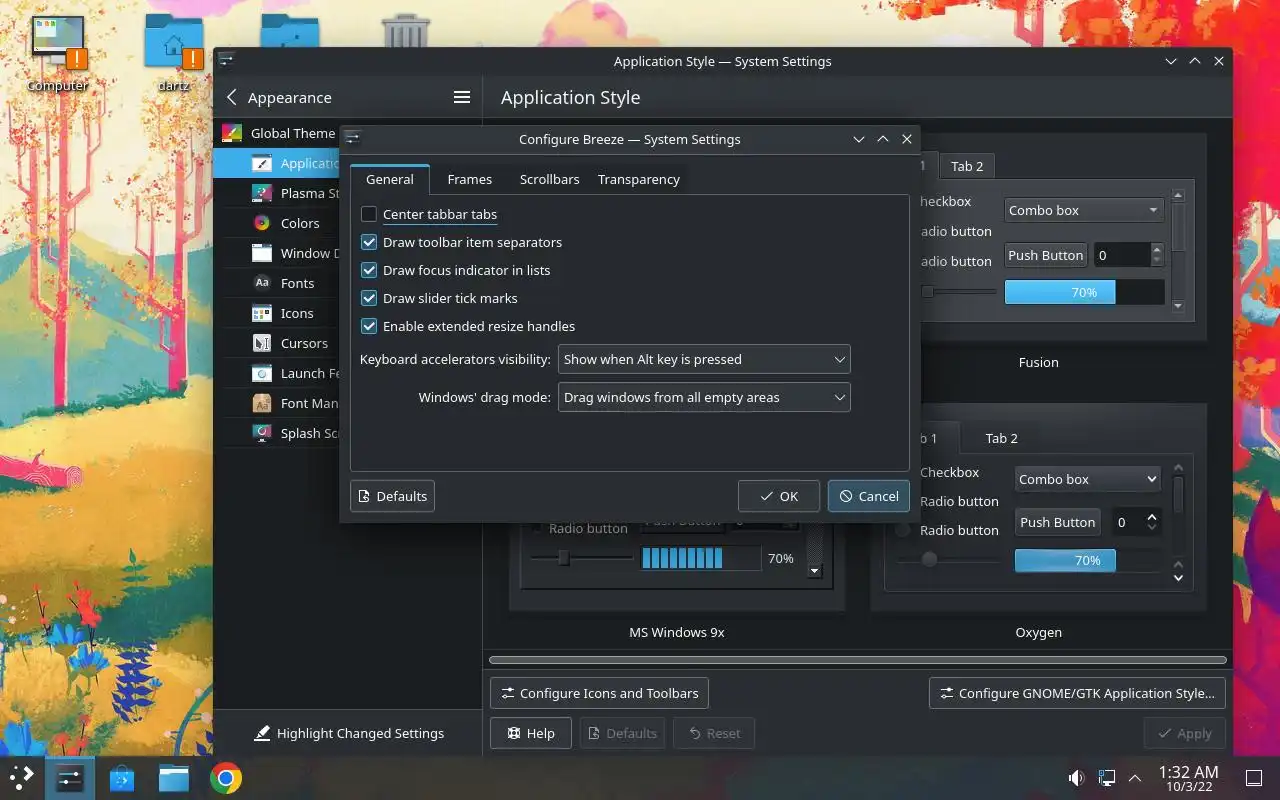Viewport: 1280px width, 800px height.
Task: Switch to the Transparency tab
Action: coord(639,179)
